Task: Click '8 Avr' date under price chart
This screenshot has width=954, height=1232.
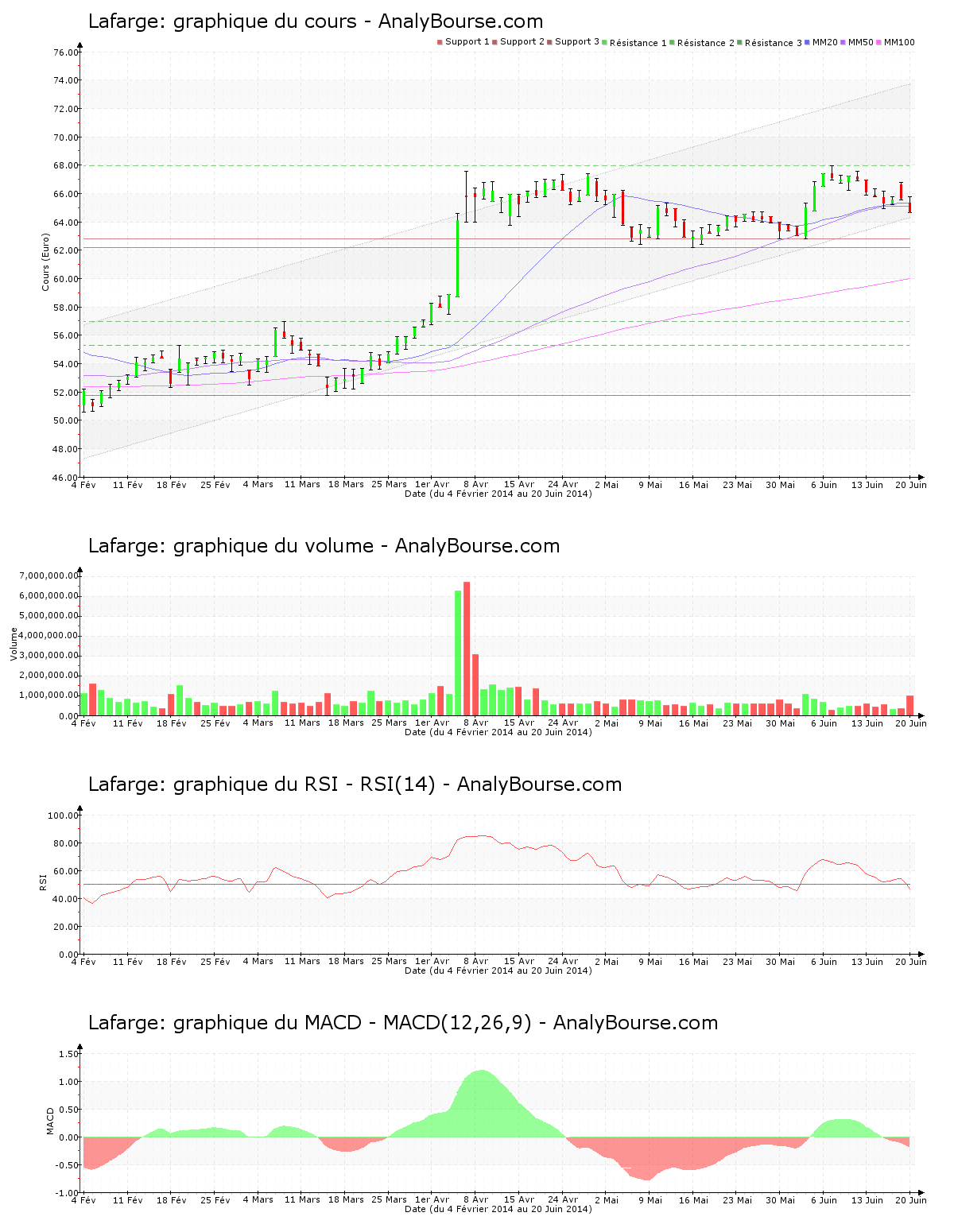Action: pos(476,484)
